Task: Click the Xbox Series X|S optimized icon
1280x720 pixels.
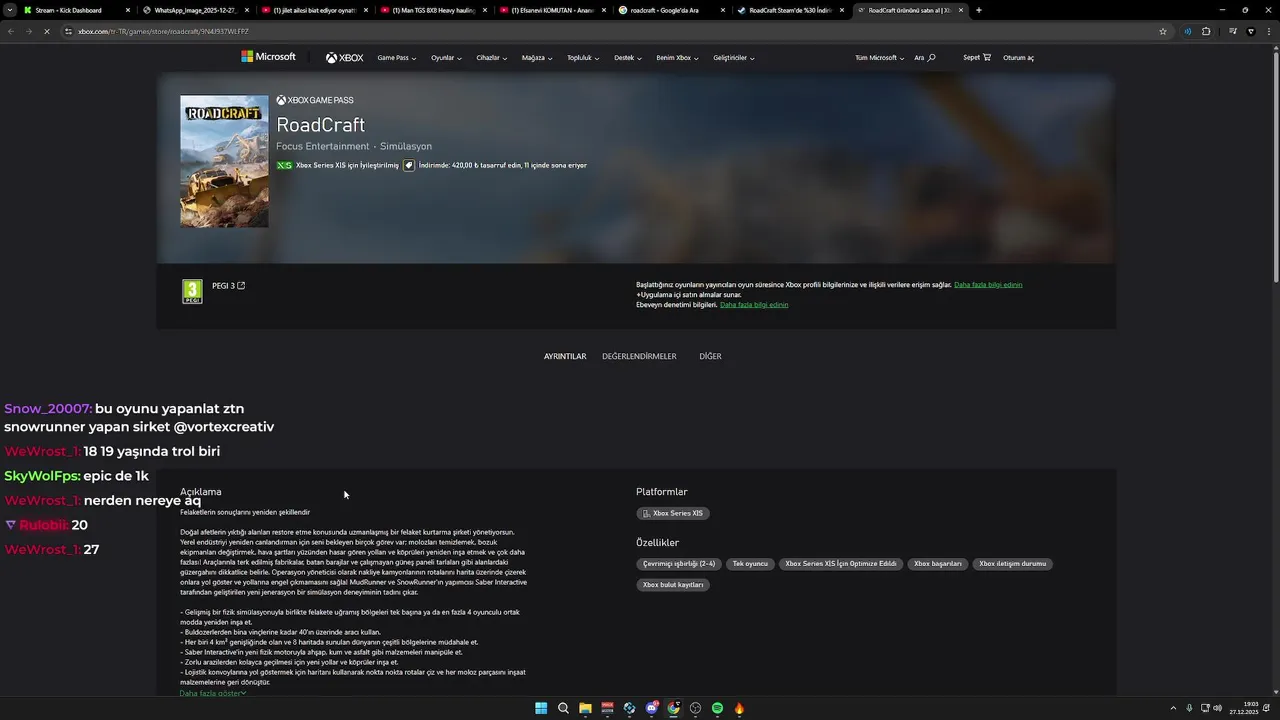Action: point(284,165)
